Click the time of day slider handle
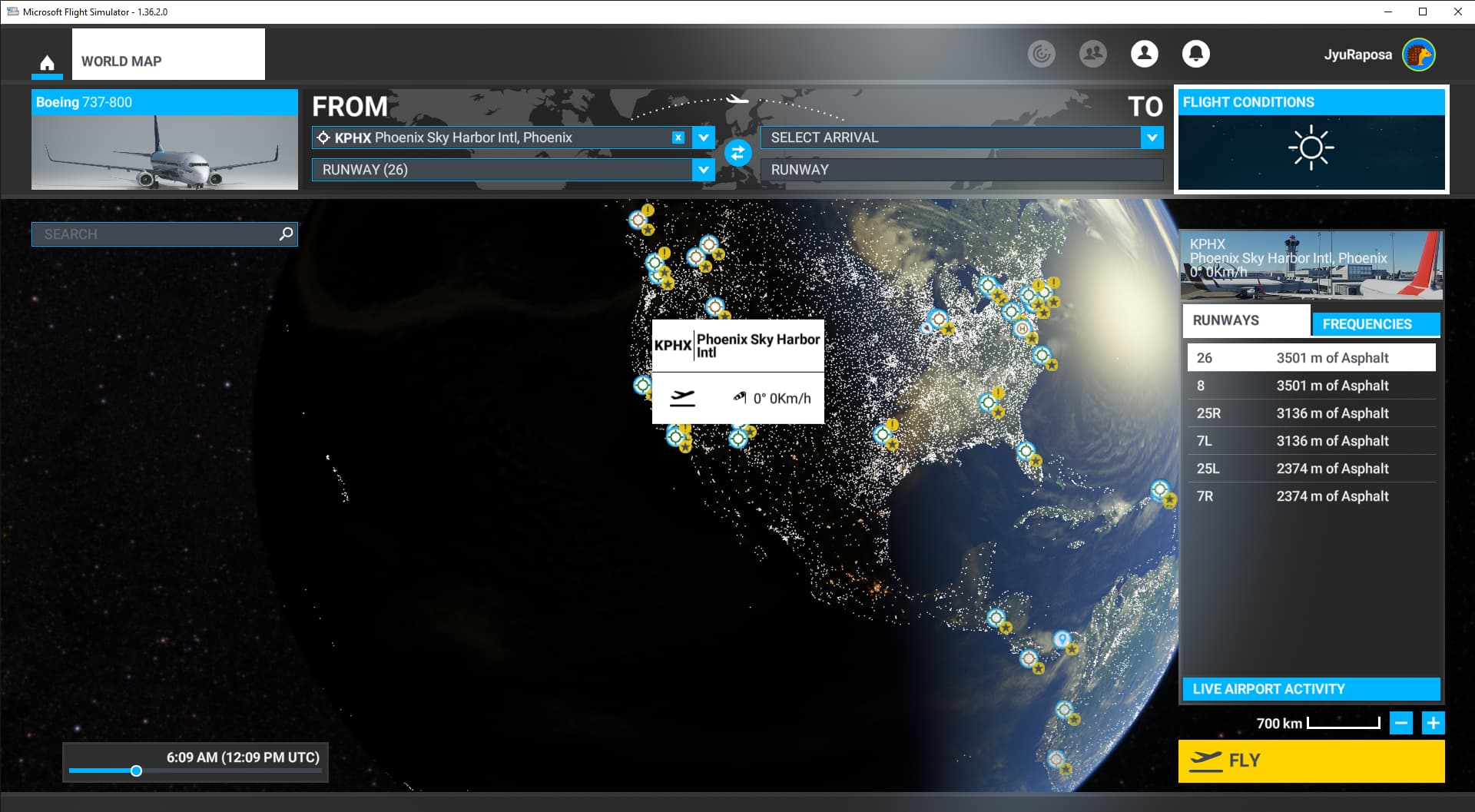This screenshot has width=1475, height=812. [136, 771]
